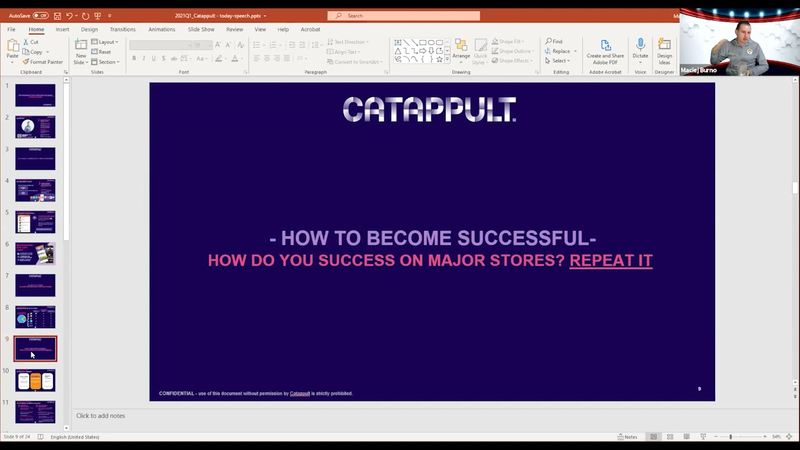Click the Replace button
Viewport: 800px width, 450px height.
pos(558,51)
